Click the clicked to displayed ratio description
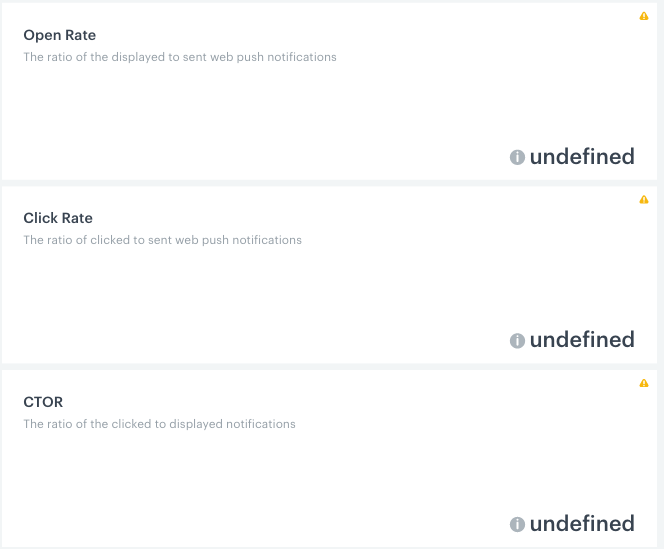The width and height of the screenshot is (664, 549). (x=159, y=424)
